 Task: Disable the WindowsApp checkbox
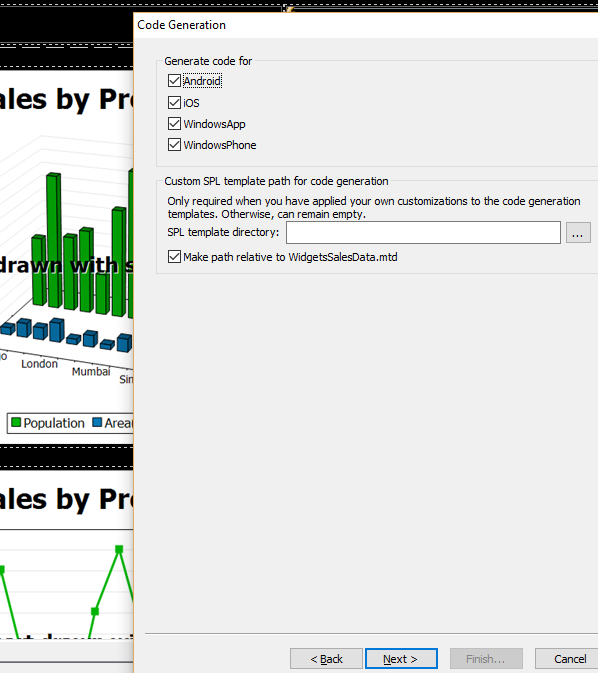tap(174, 124)
